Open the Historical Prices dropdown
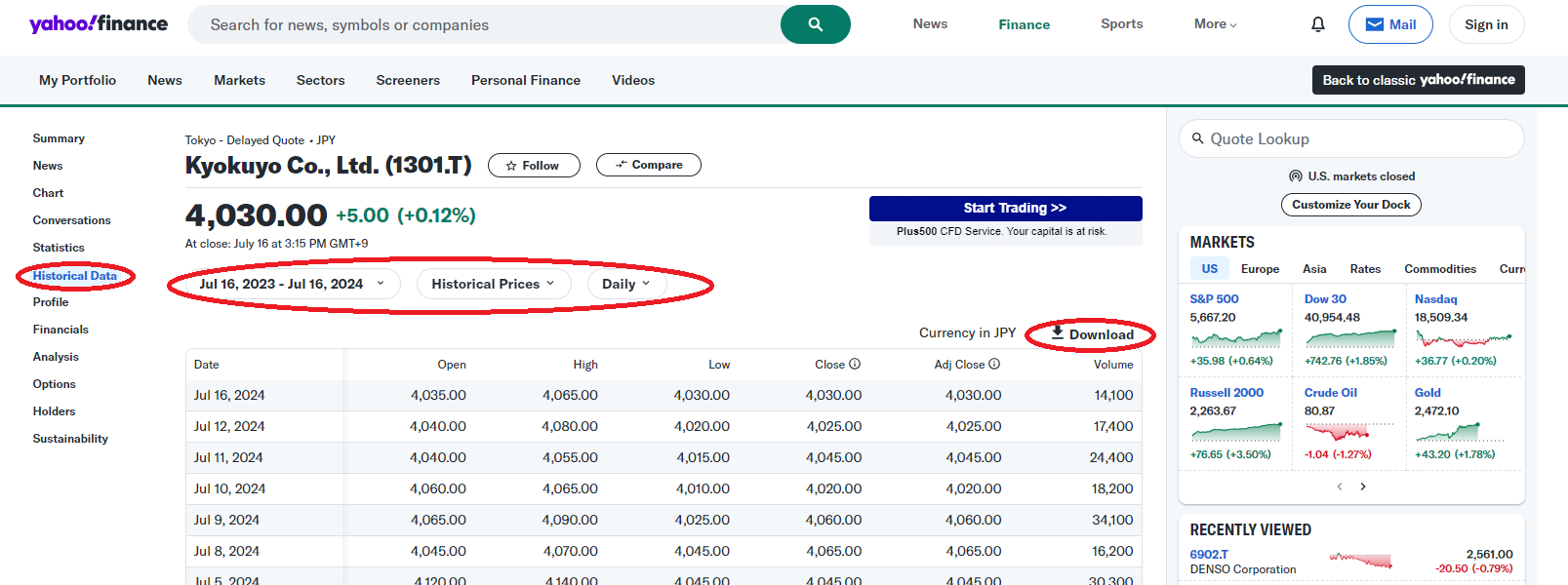Image resolution: width=1568 pixels, height=585 pixels. 494,284
